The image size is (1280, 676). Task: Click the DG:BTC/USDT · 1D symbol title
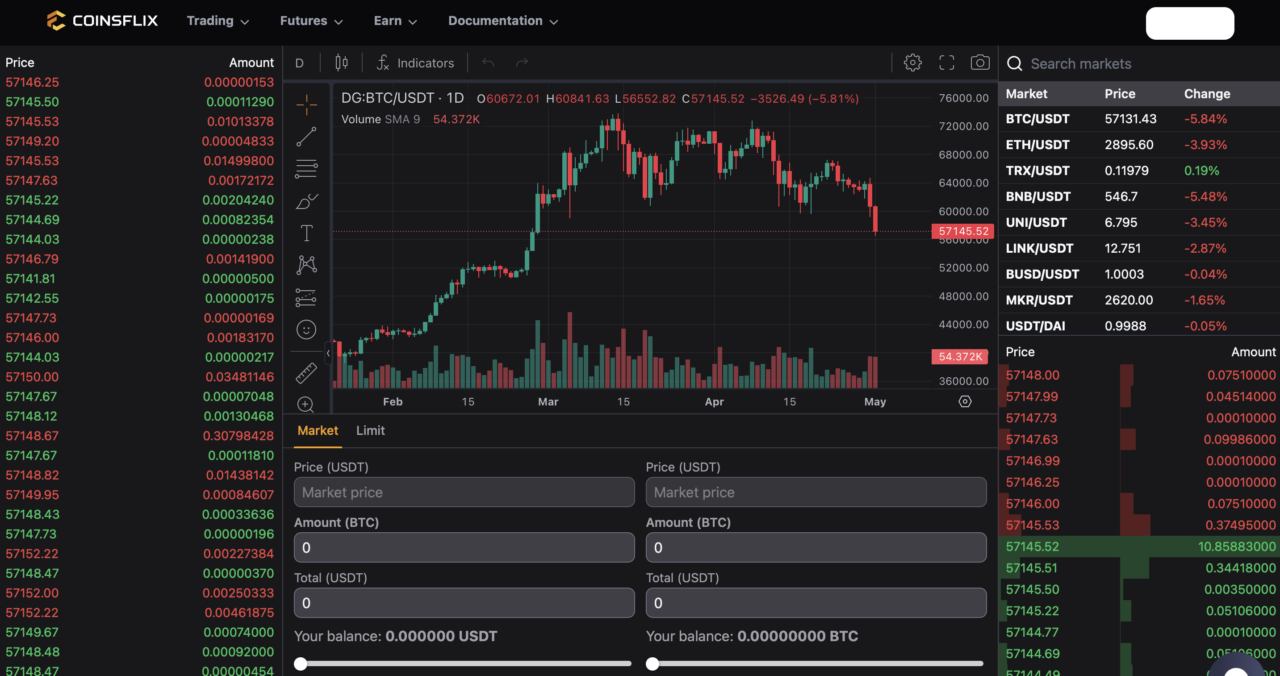click(x=403, y=98)
